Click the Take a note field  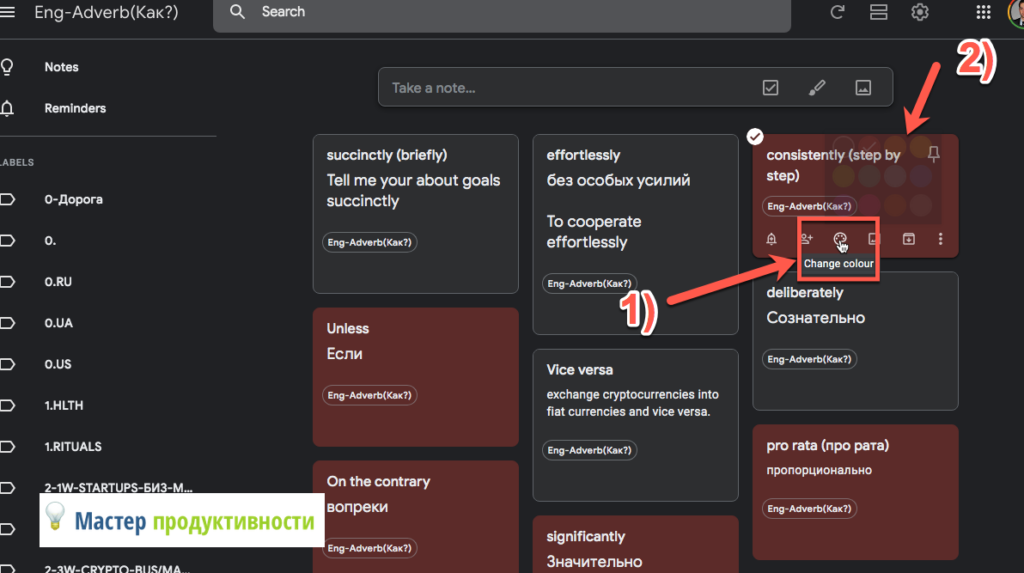tap(560, 88)
